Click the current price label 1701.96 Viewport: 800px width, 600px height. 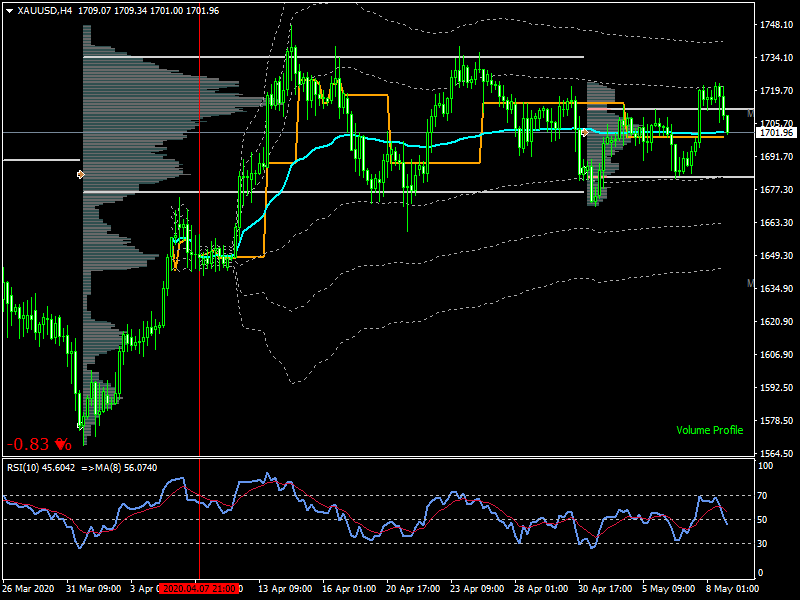[x=776, y=132]
